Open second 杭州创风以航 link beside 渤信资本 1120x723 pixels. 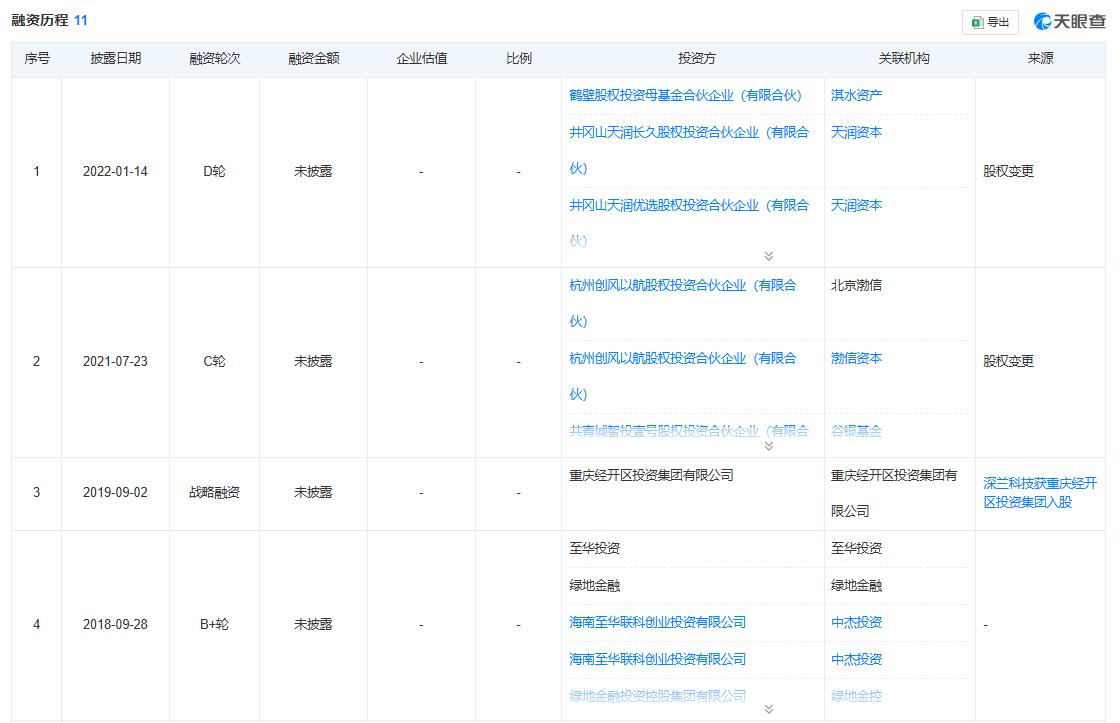click(682, 376)
